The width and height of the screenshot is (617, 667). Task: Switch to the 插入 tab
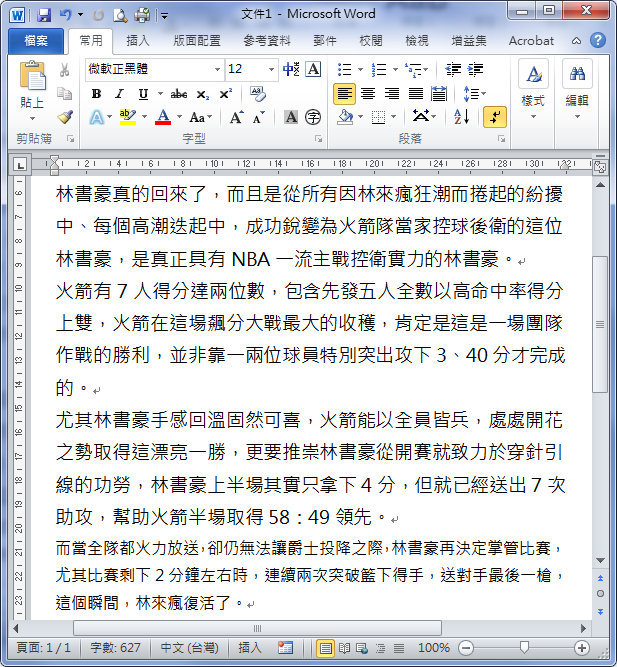pos(138,41)
